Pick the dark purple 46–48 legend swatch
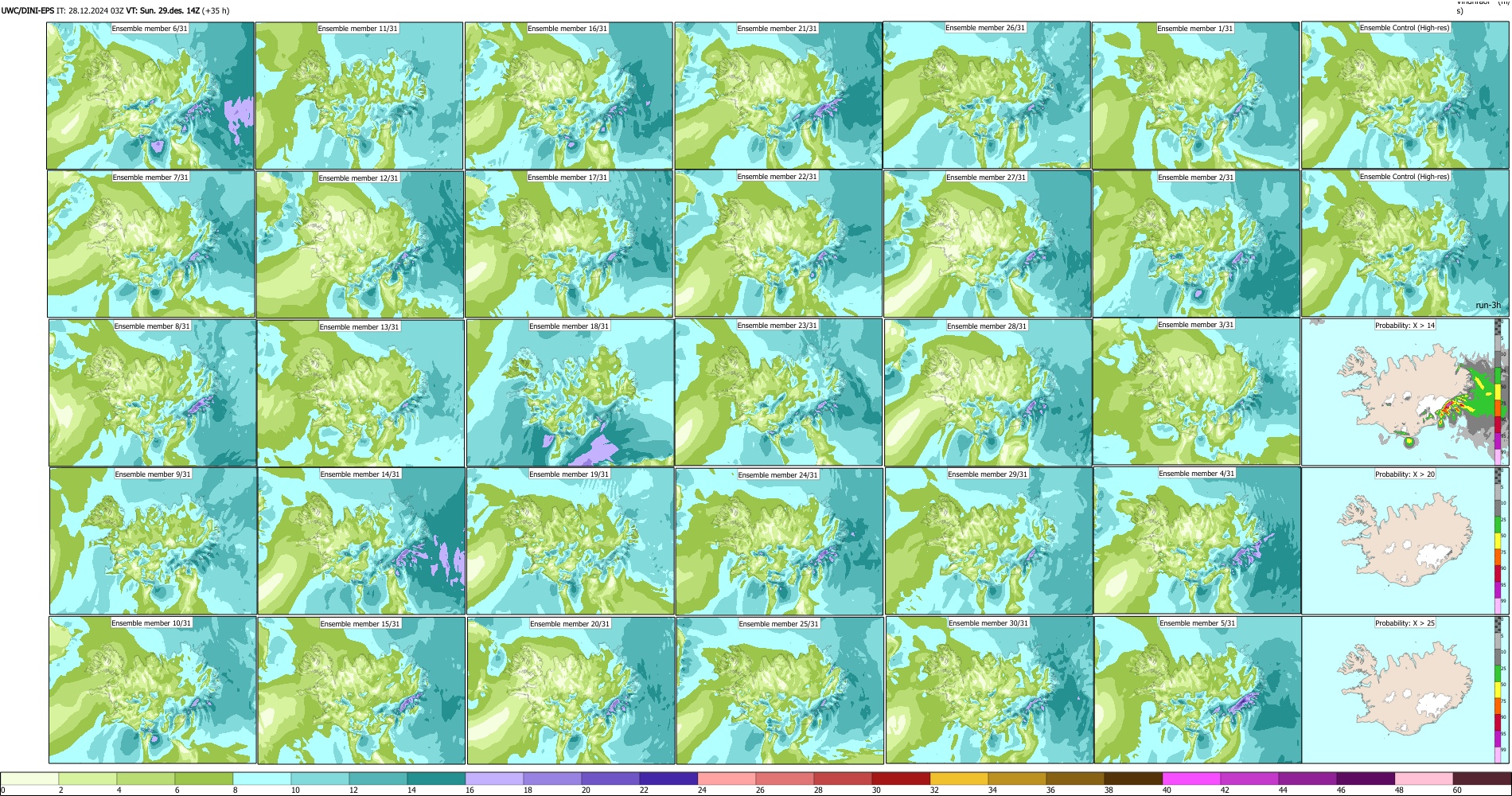The image size is (1512, 796). click(x=1366, y=778)
